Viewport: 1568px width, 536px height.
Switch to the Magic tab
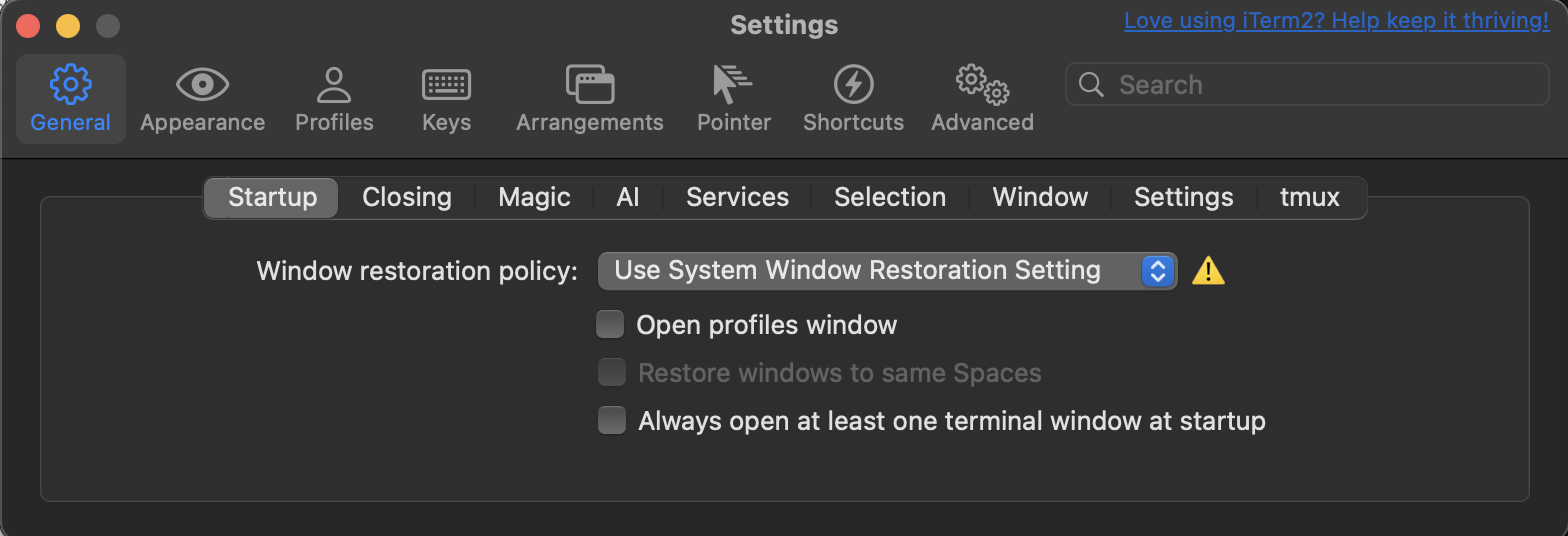click(x=534, y=198)
